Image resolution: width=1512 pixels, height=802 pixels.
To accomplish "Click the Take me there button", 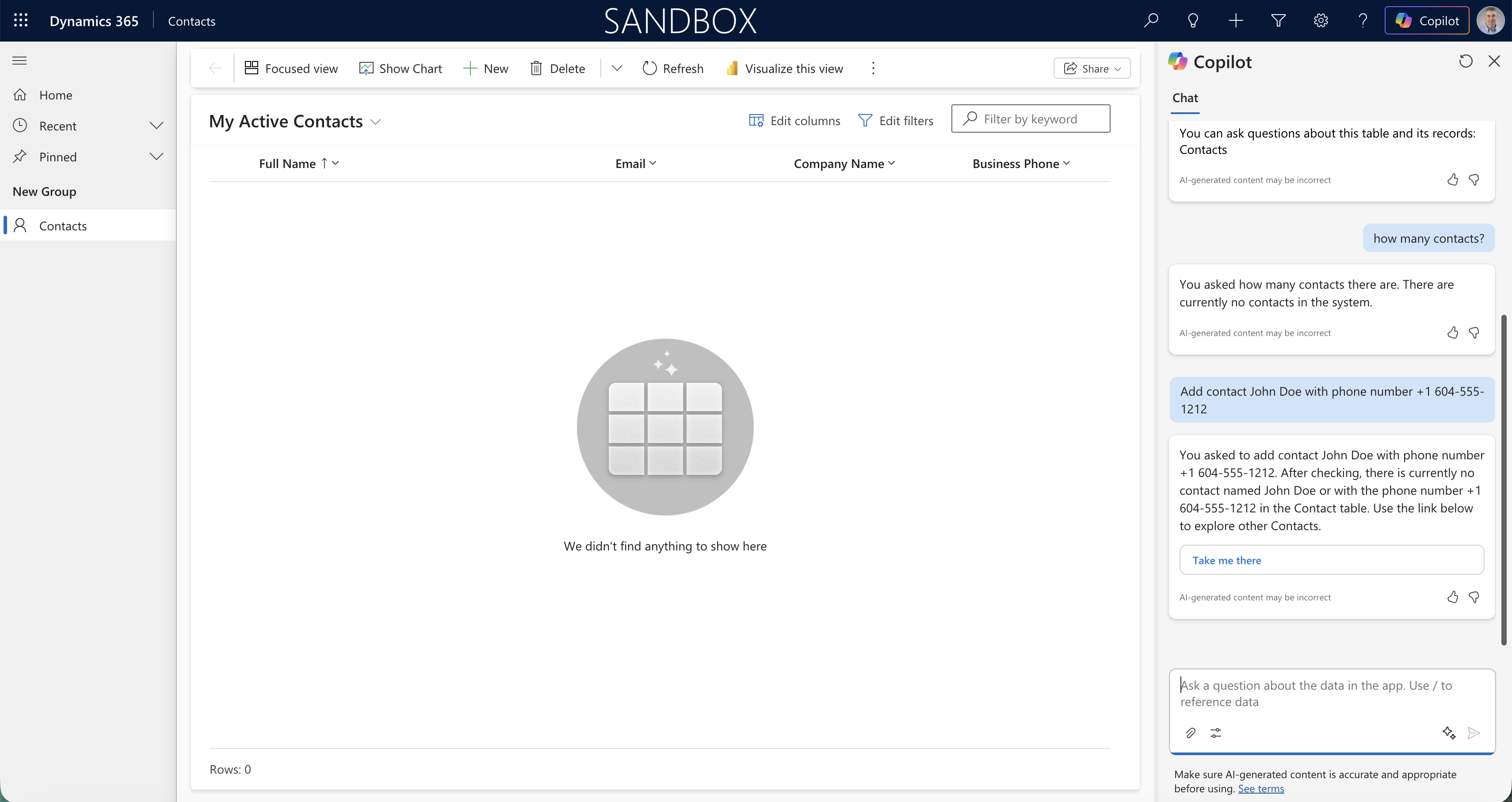I will (1332, 560).
